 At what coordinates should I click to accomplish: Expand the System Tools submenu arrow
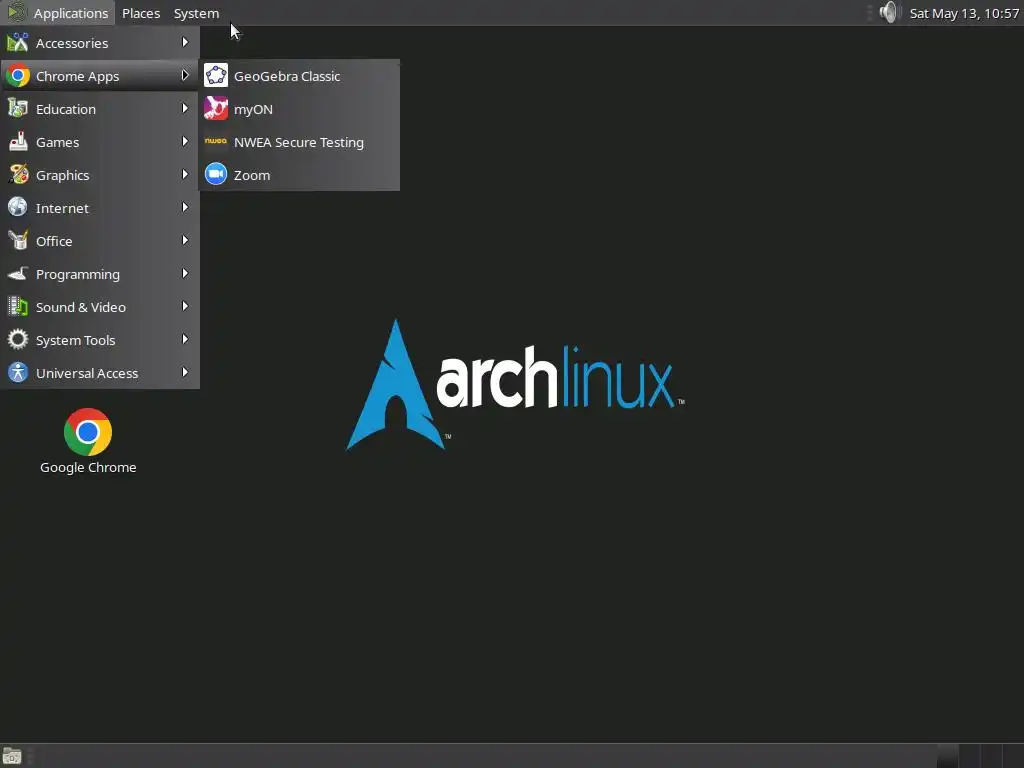185,340
